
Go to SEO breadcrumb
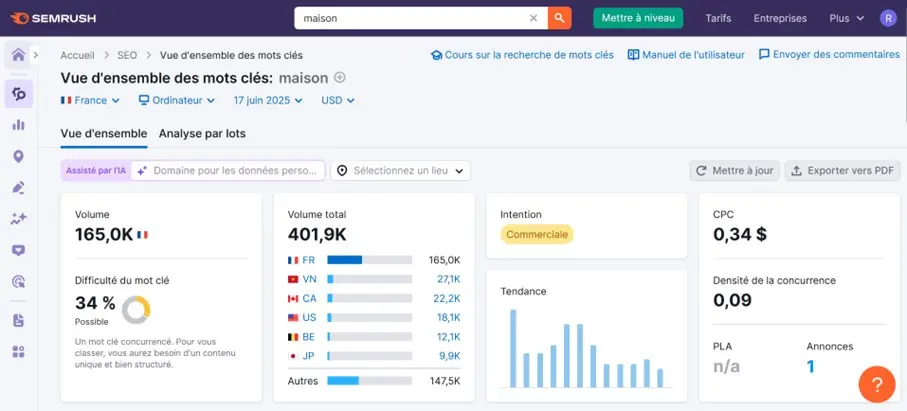(127, 55)
